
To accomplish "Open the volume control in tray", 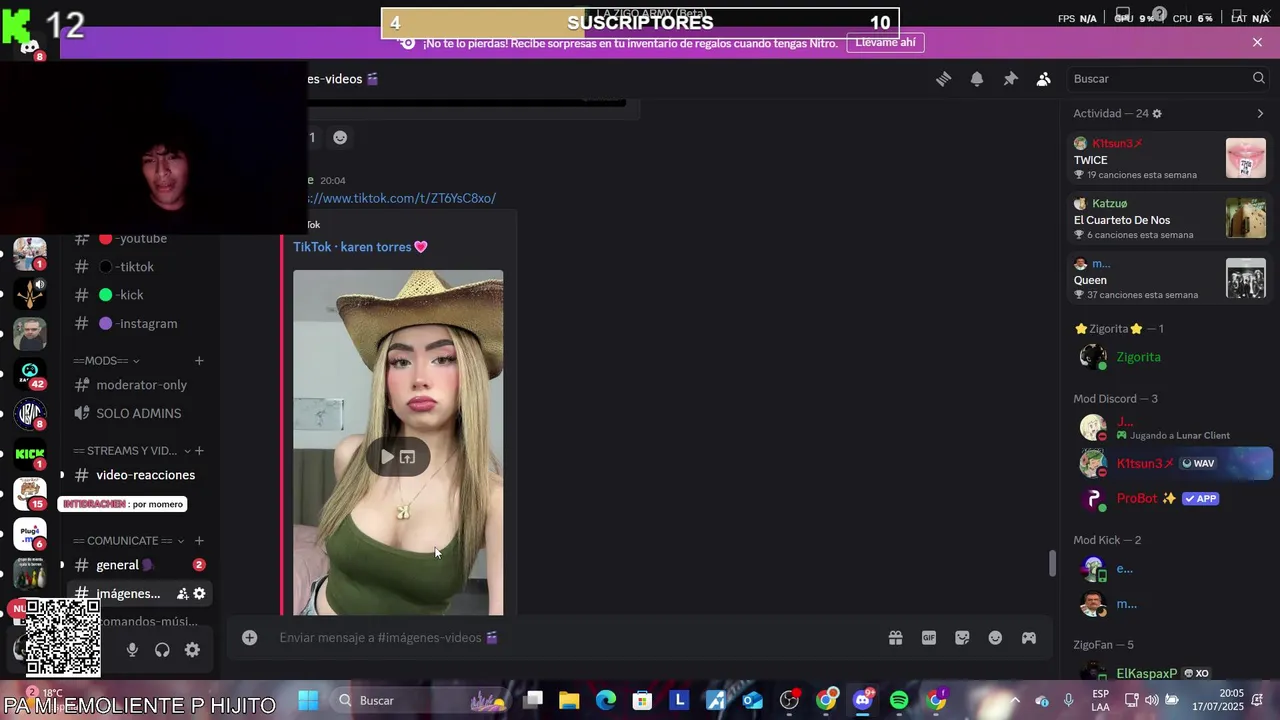I will click(x=1152, y=700).
